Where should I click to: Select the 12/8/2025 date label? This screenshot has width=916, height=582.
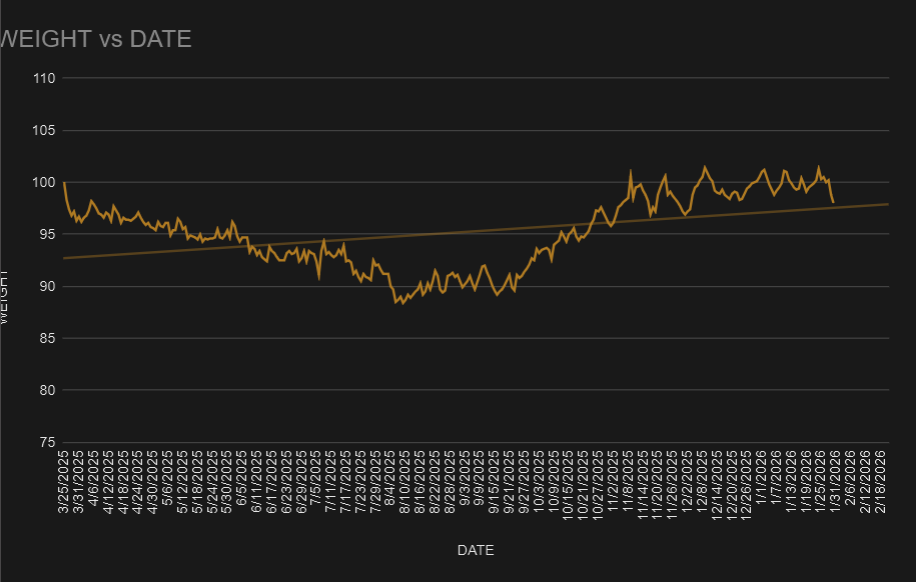[x=702, y=481]
